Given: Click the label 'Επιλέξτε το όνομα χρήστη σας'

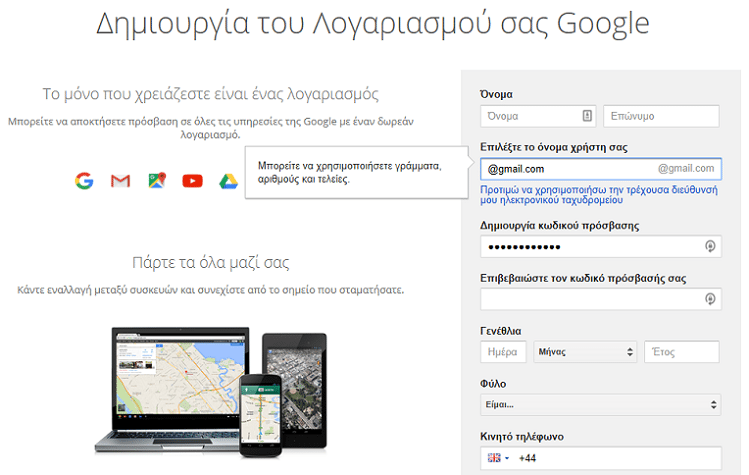Looking at the screenshot, I should pos(554,147).
